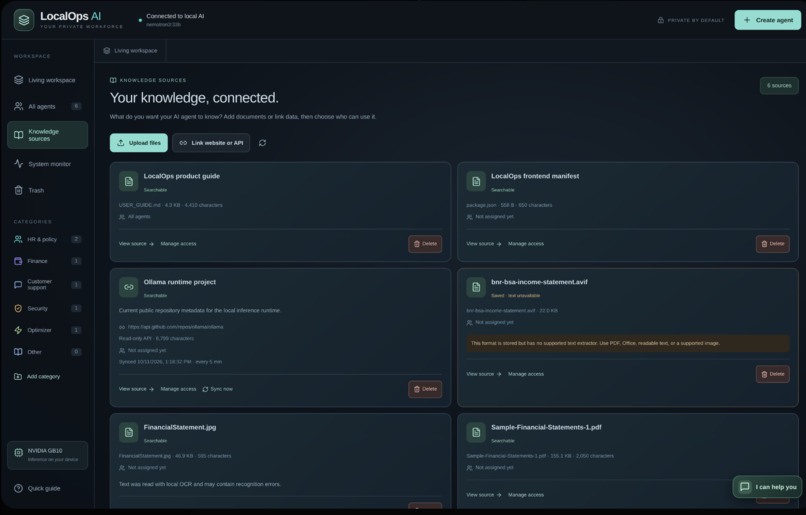806x515 pixels.
Task: Delete LocalOps product guide source
Action: 425,244
